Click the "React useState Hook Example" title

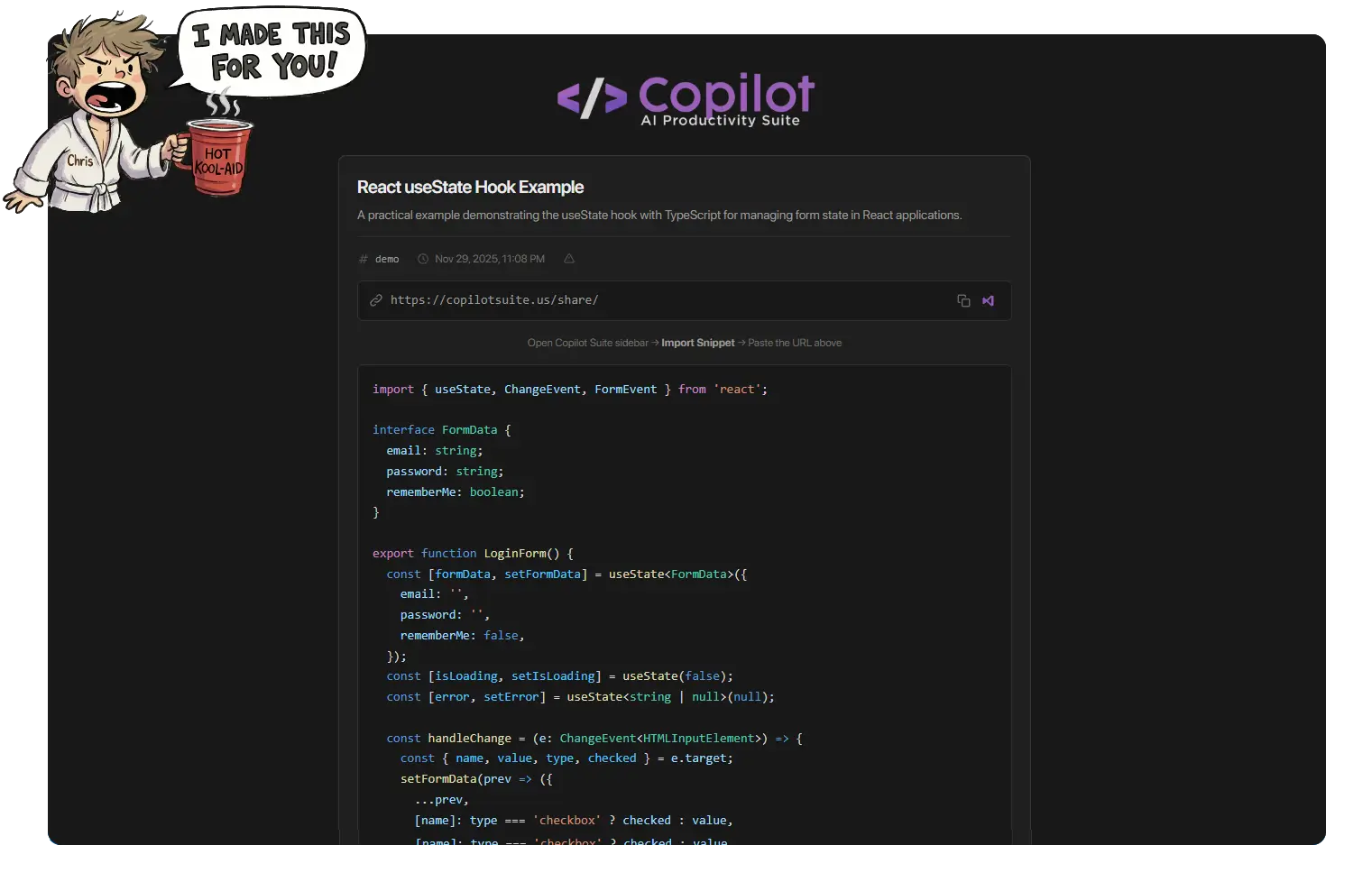coord(470,187)
